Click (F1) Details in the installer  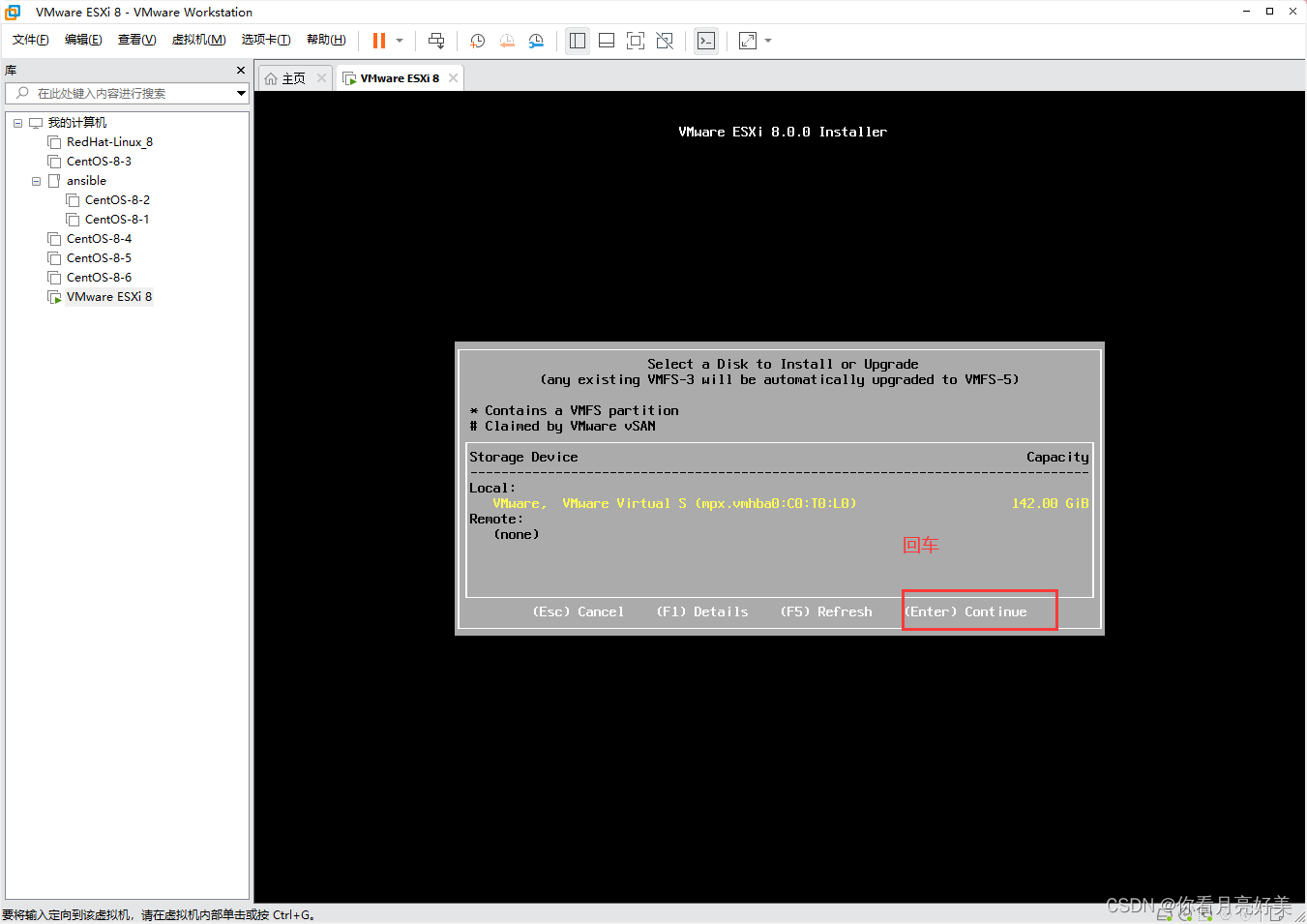pos(702,611)
